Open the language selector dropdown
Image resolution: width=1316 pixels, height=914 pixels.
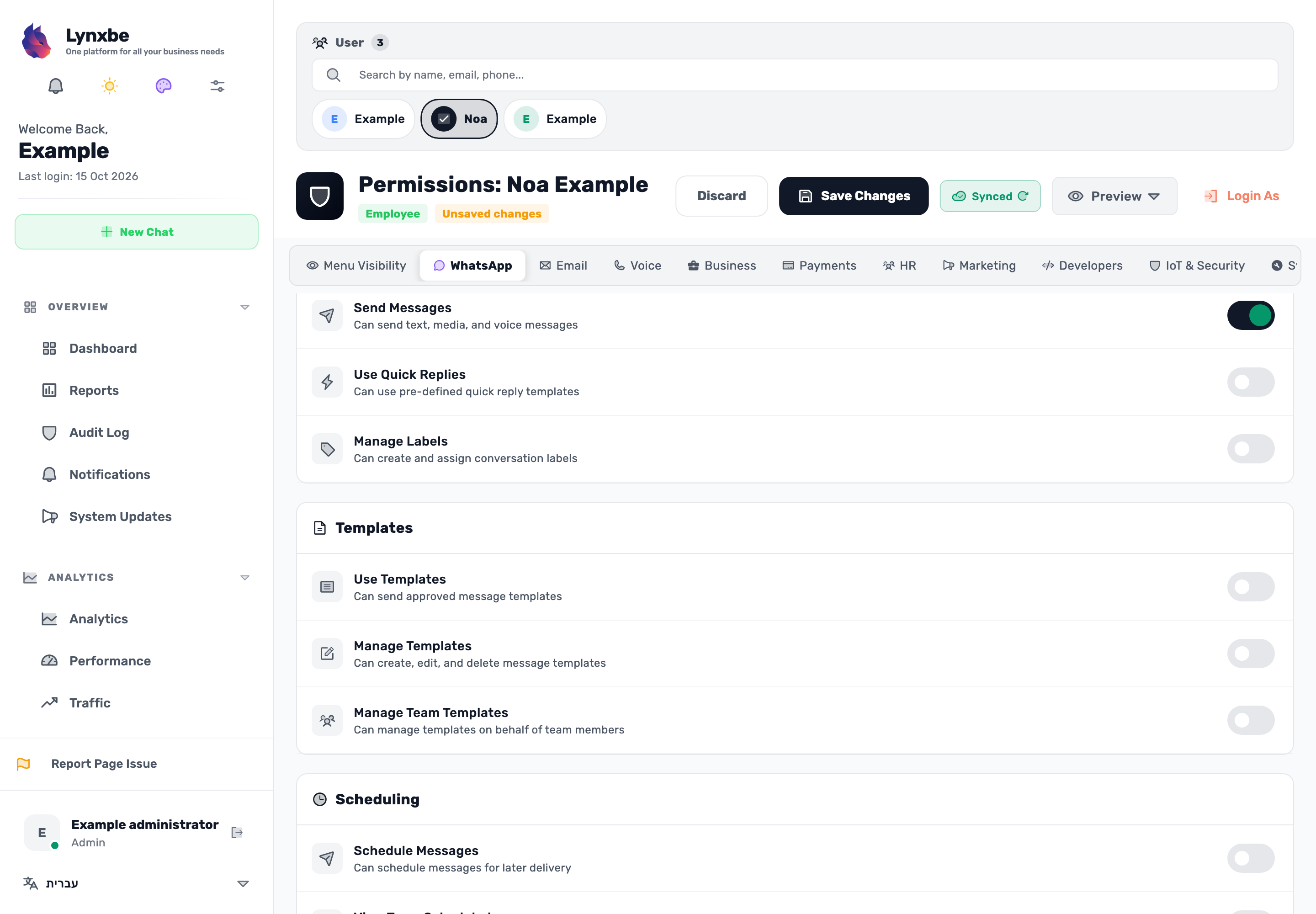(x=136, y=884)
